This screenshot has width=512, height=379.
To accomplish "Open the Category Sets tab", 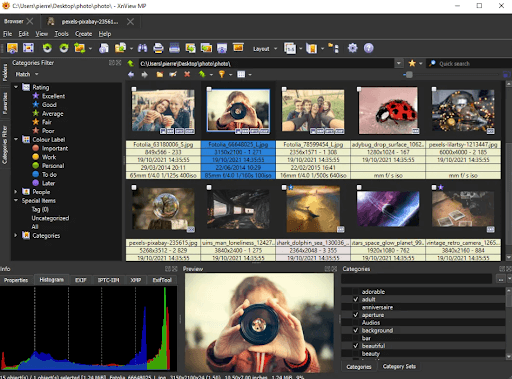I will click(399, 366).
